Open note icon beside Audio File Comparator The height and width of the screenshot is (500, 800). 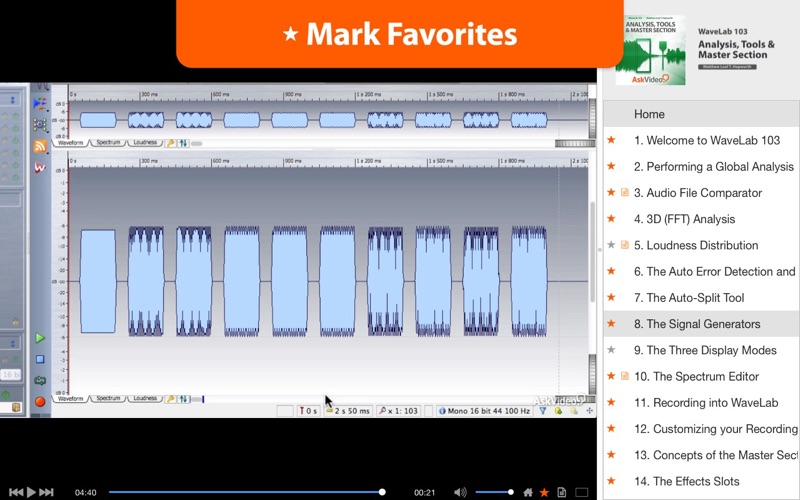tap(624, 192)
